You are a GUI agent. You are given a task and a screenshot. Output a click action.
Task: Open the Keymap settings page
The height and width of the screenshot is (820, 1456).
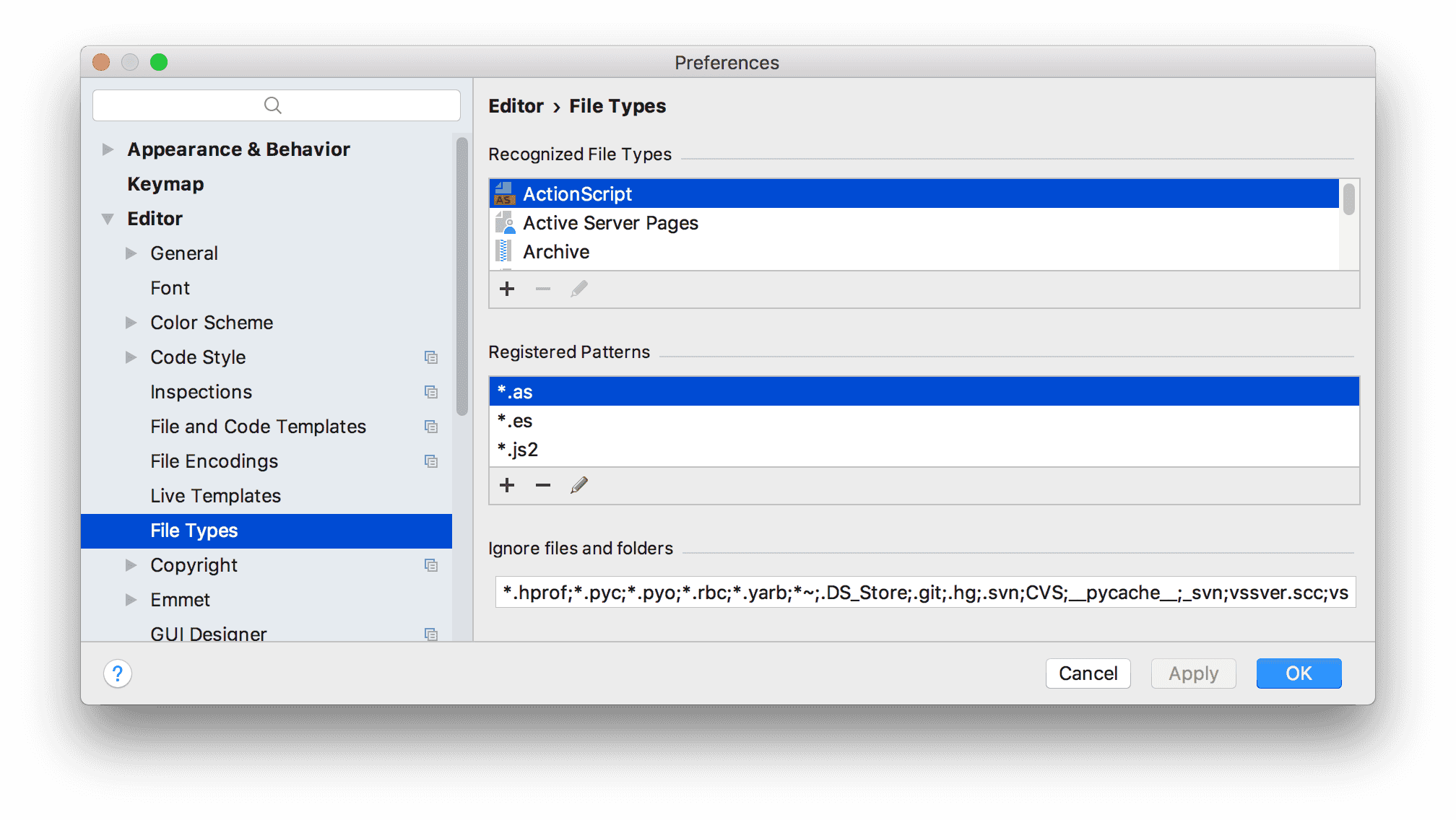(165, 184)
